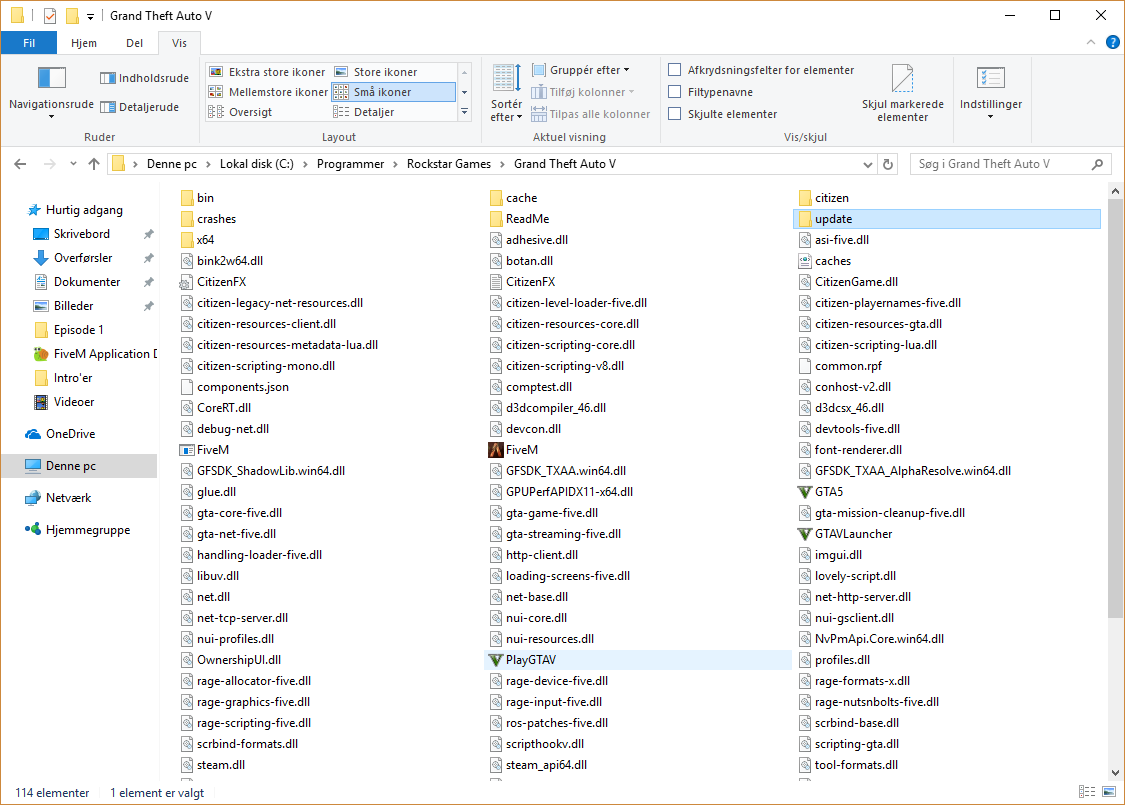Enable Filtypenavne checkbox
This screenshot has width=1125, height=805.
click(674, 92)
